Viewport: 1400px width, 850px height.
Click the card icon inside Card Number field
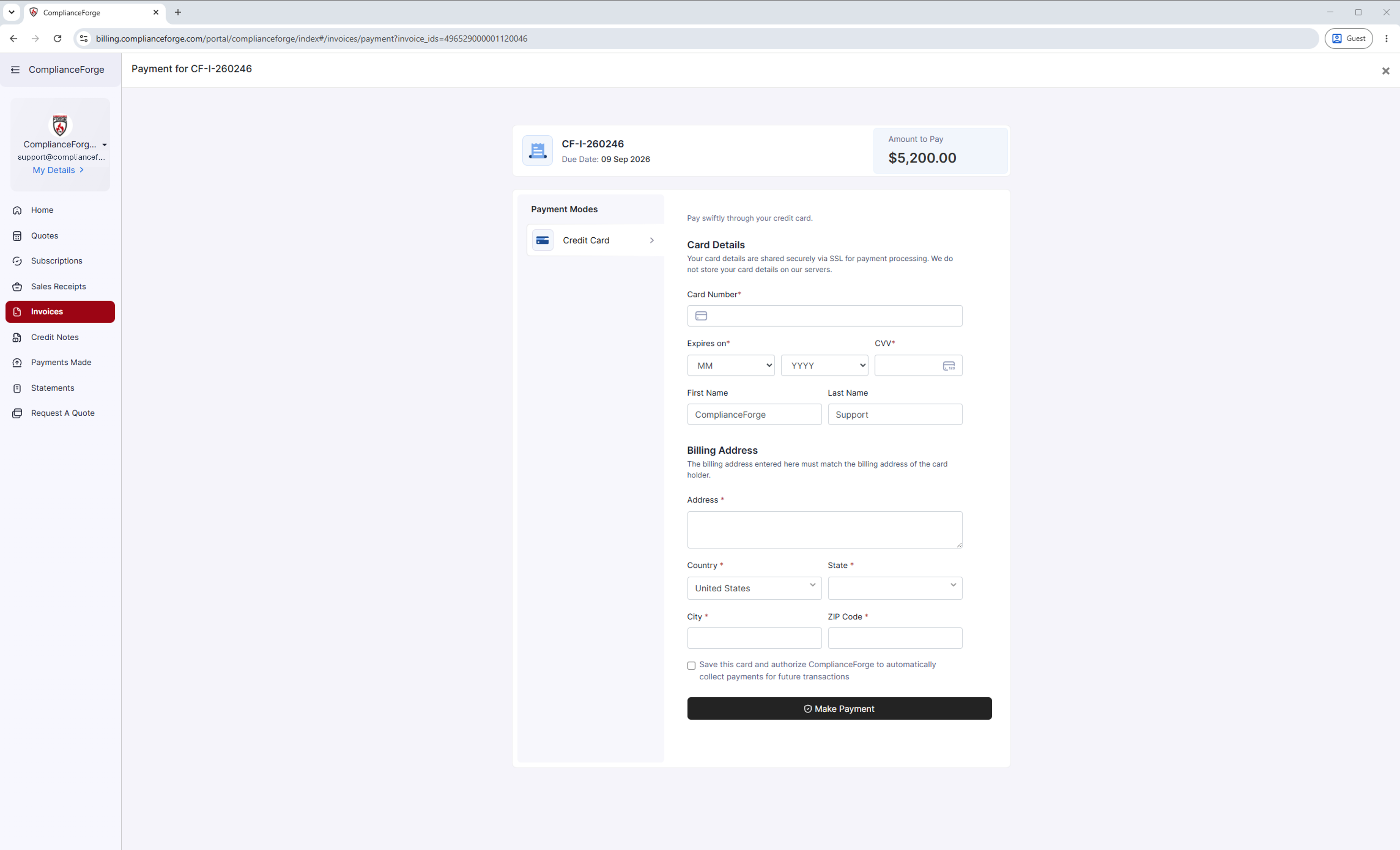701,316
